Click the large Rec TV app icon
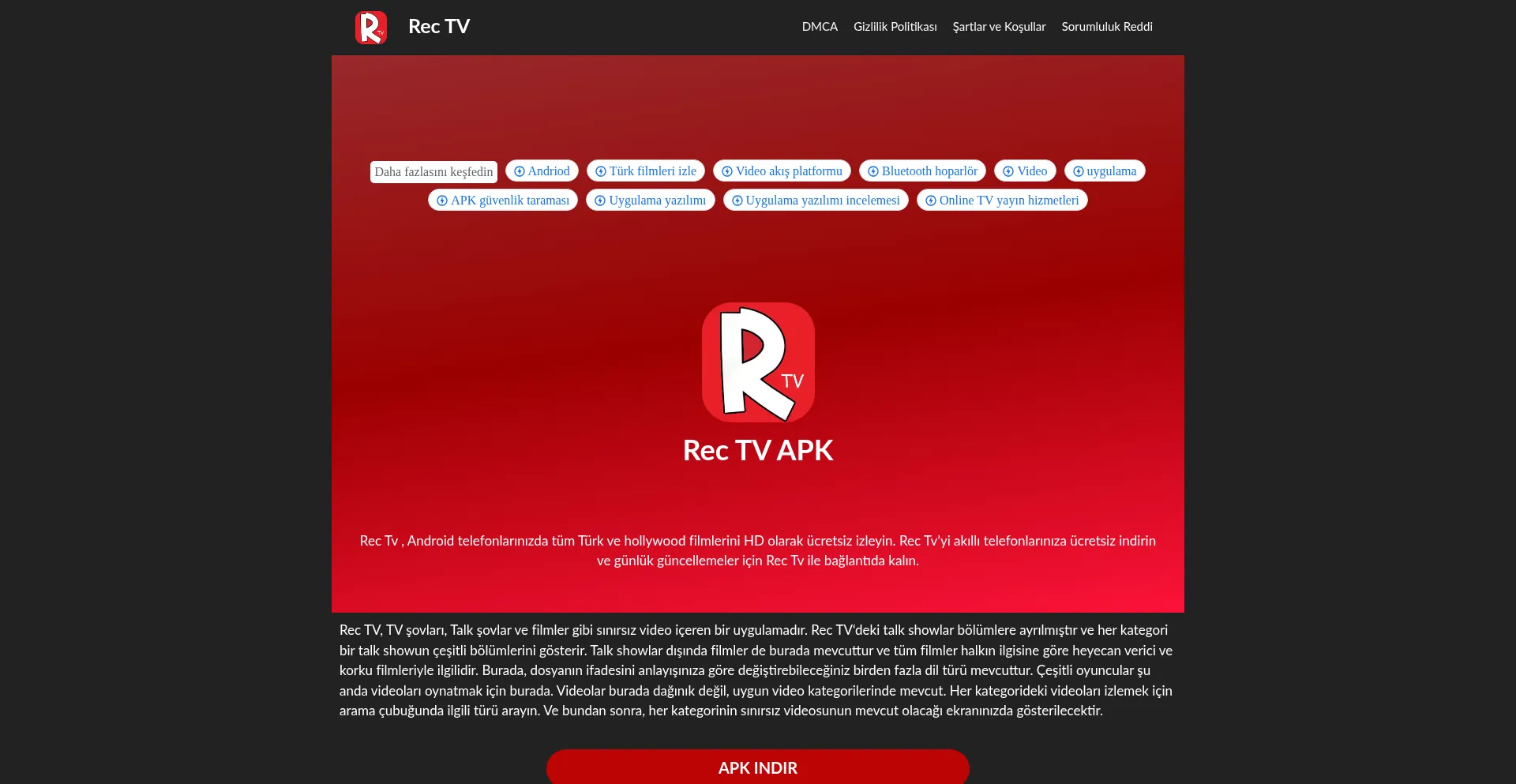Viewport: 1516px width, 784px height. pyautogui.click(x=758, y=362)
